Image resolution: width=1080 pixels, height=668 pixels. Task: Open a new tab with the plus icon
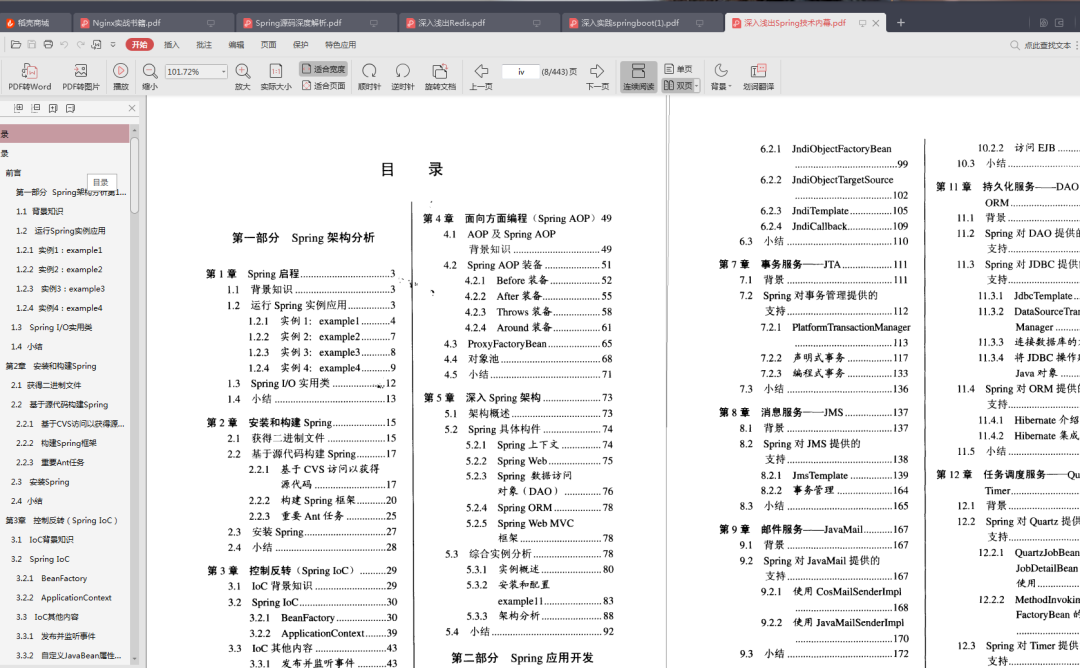tap(900, 23)
